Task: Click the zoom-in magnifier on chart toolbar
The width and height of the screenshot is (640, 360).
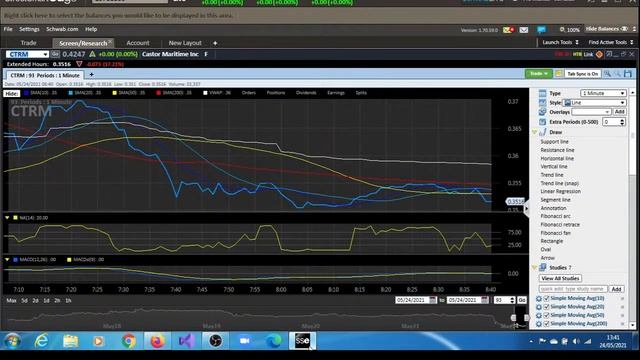Action: (x=607, y=73)
